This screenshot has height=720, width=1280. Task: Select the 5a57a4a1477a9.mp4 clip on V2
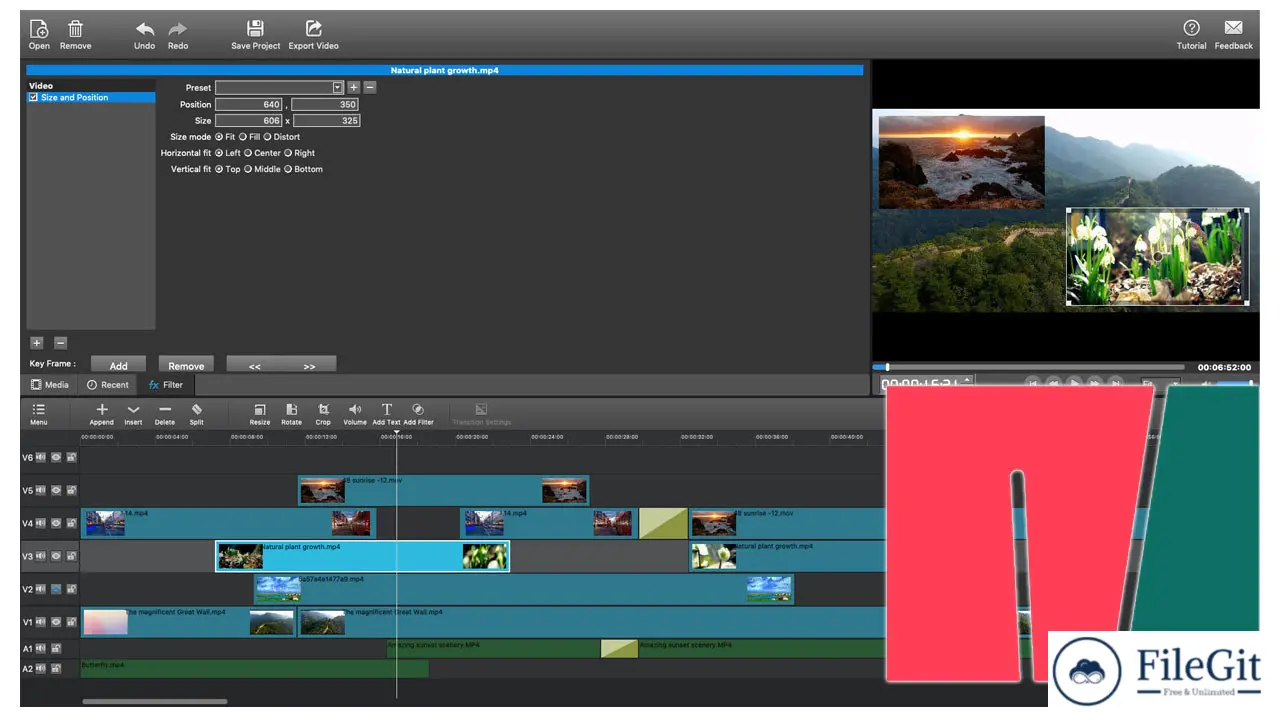pos(524,589)
